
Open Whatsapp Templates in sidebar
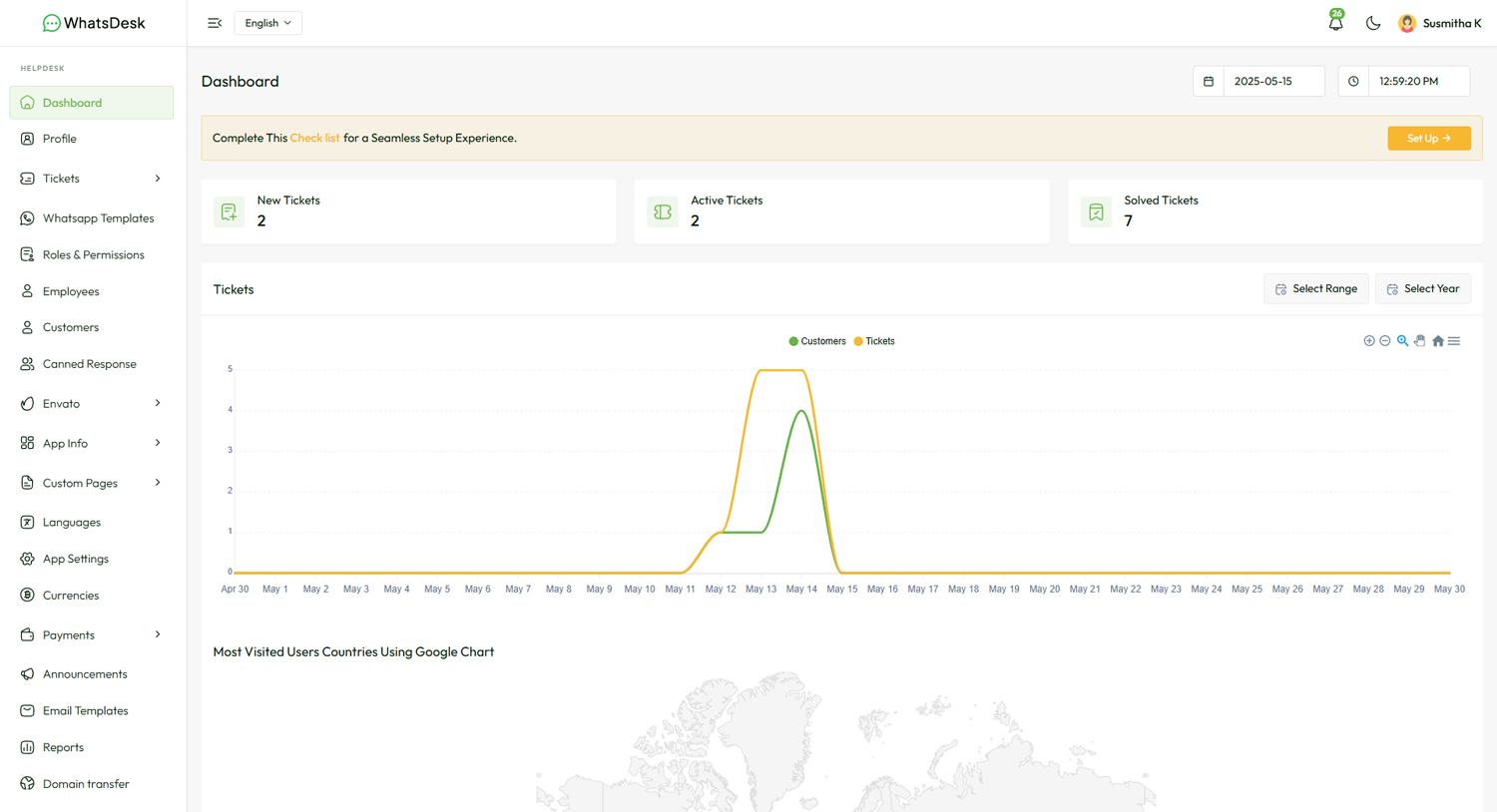click(x=98, y=218)
